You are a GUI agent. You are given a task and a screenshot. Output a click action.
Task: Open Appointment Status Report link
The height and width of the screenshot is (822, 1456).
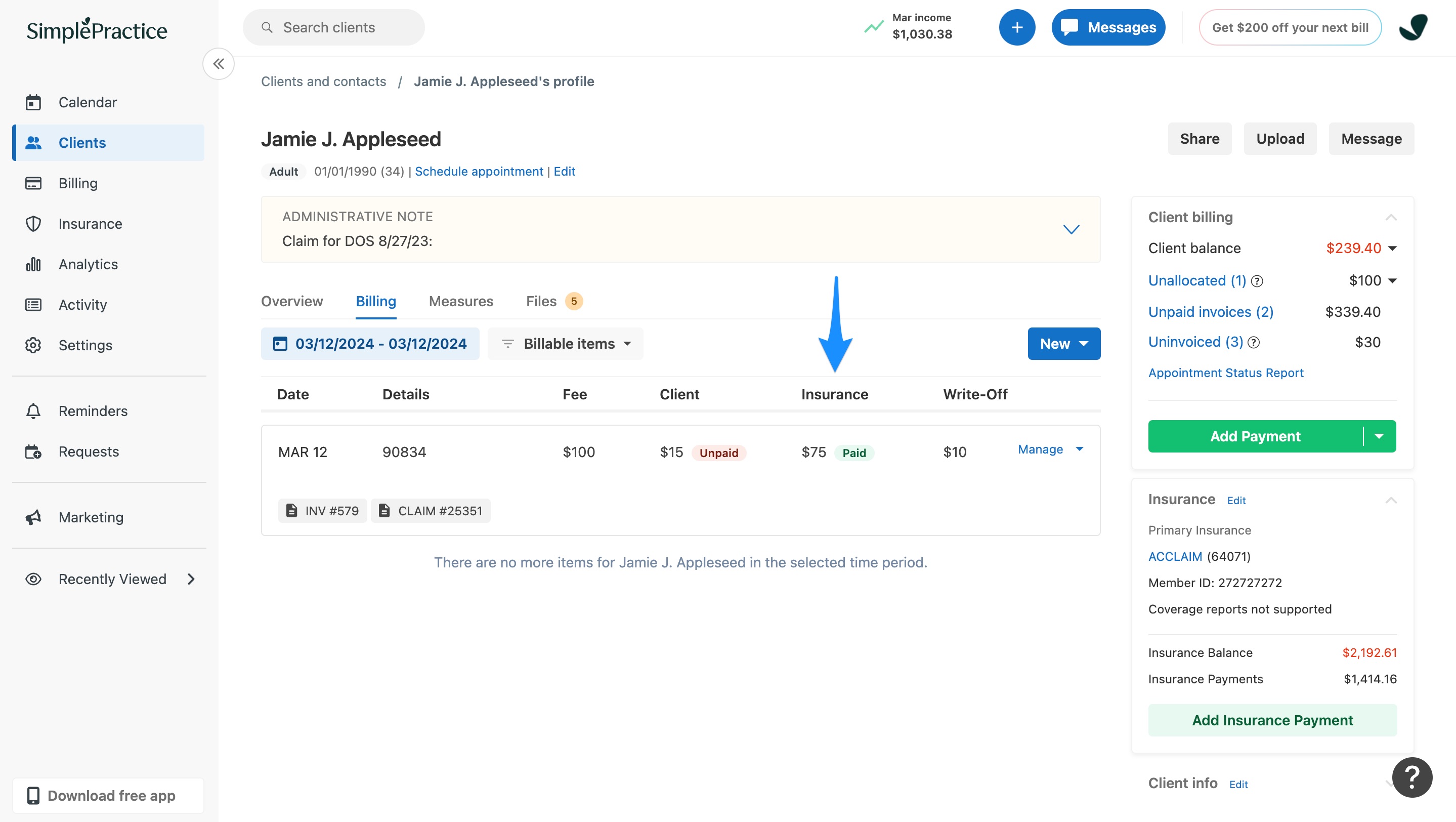coord(1226,373)
